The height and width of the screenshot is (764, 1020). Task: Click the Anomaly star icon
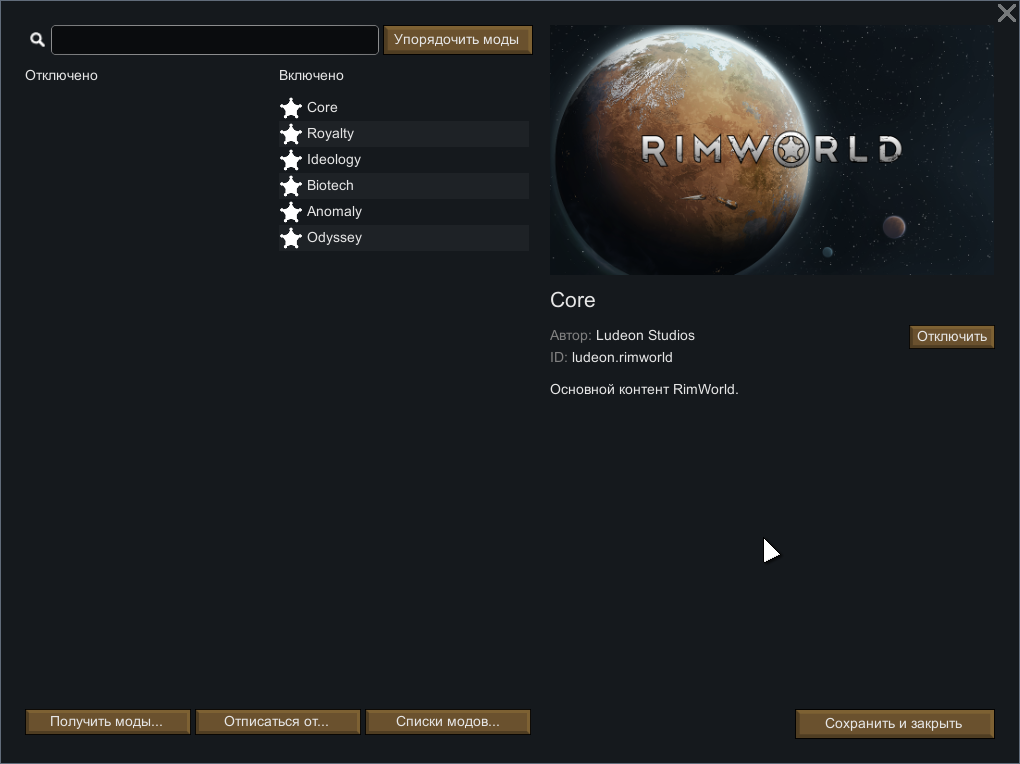click(290, 212)
